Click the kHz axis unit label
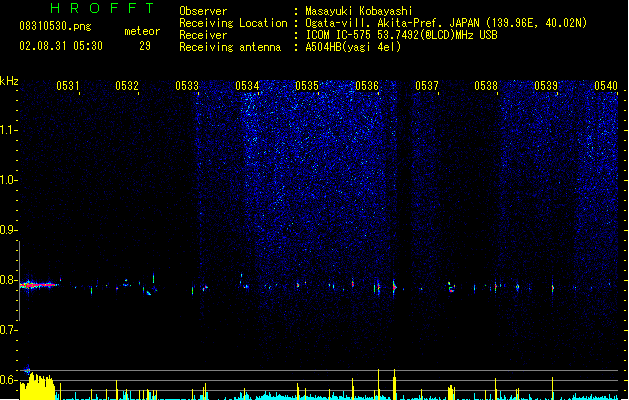The width and height of the screenshot is (629, 400). [x=9, y=81]
